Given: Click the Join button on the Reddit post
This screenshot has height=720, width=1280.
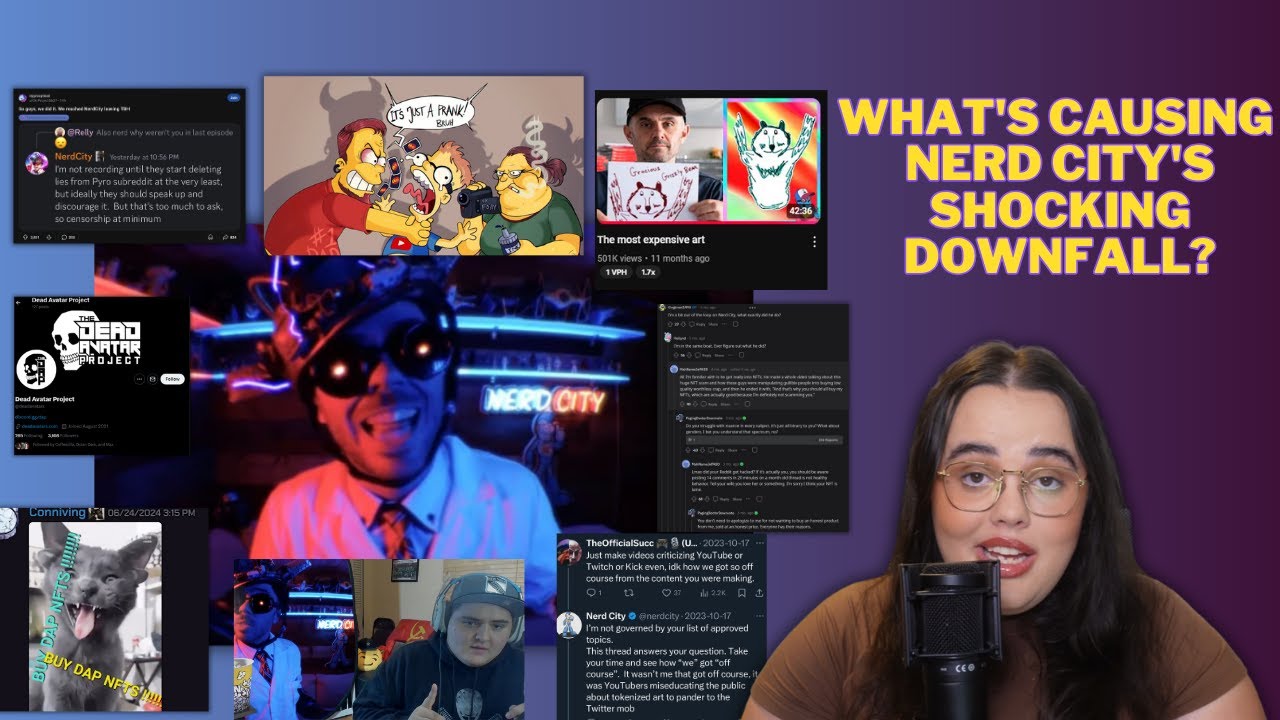Looking at the screenshot, I should point(233,98).
